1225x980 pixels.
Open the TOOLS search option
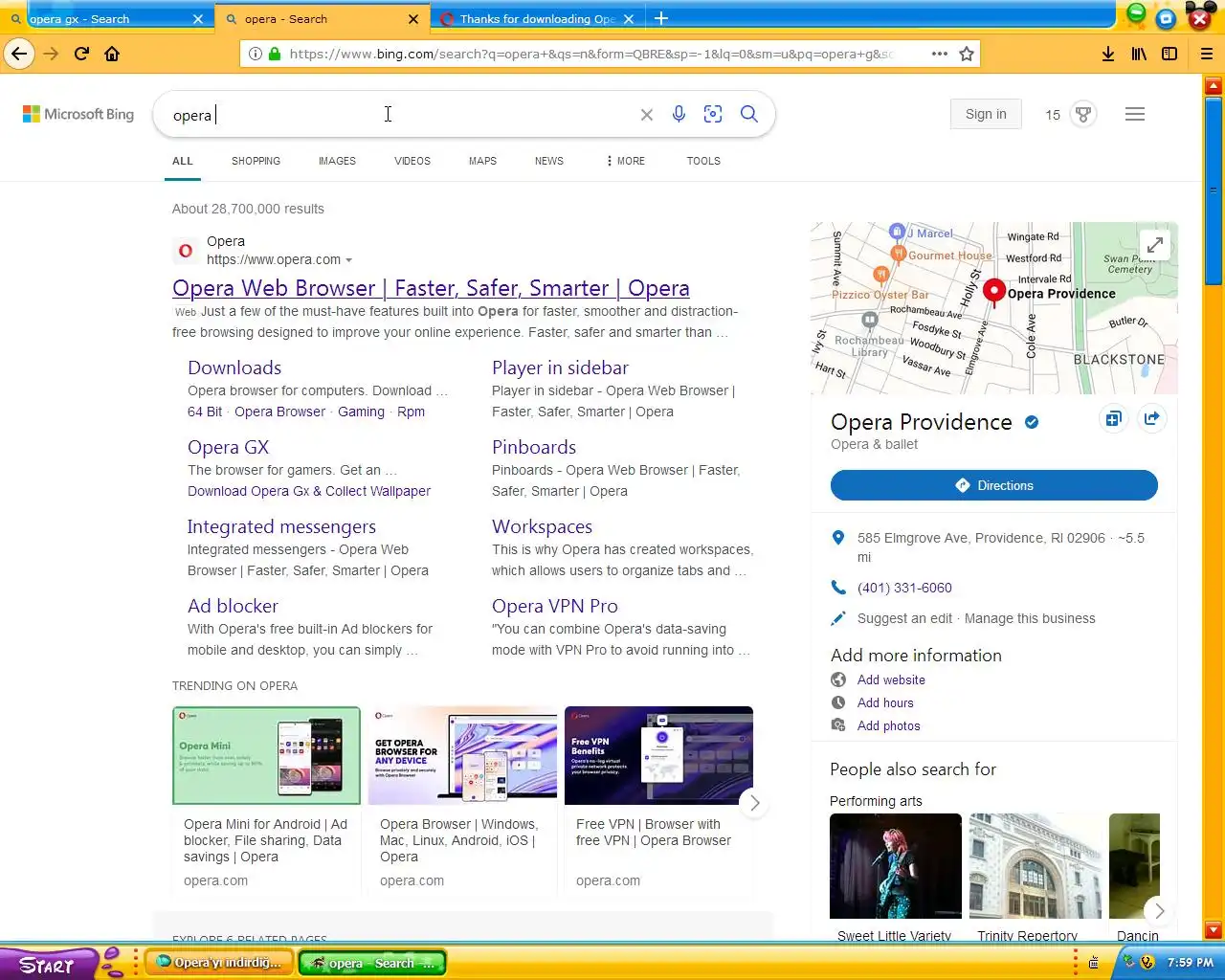click(x=703, y=161)
